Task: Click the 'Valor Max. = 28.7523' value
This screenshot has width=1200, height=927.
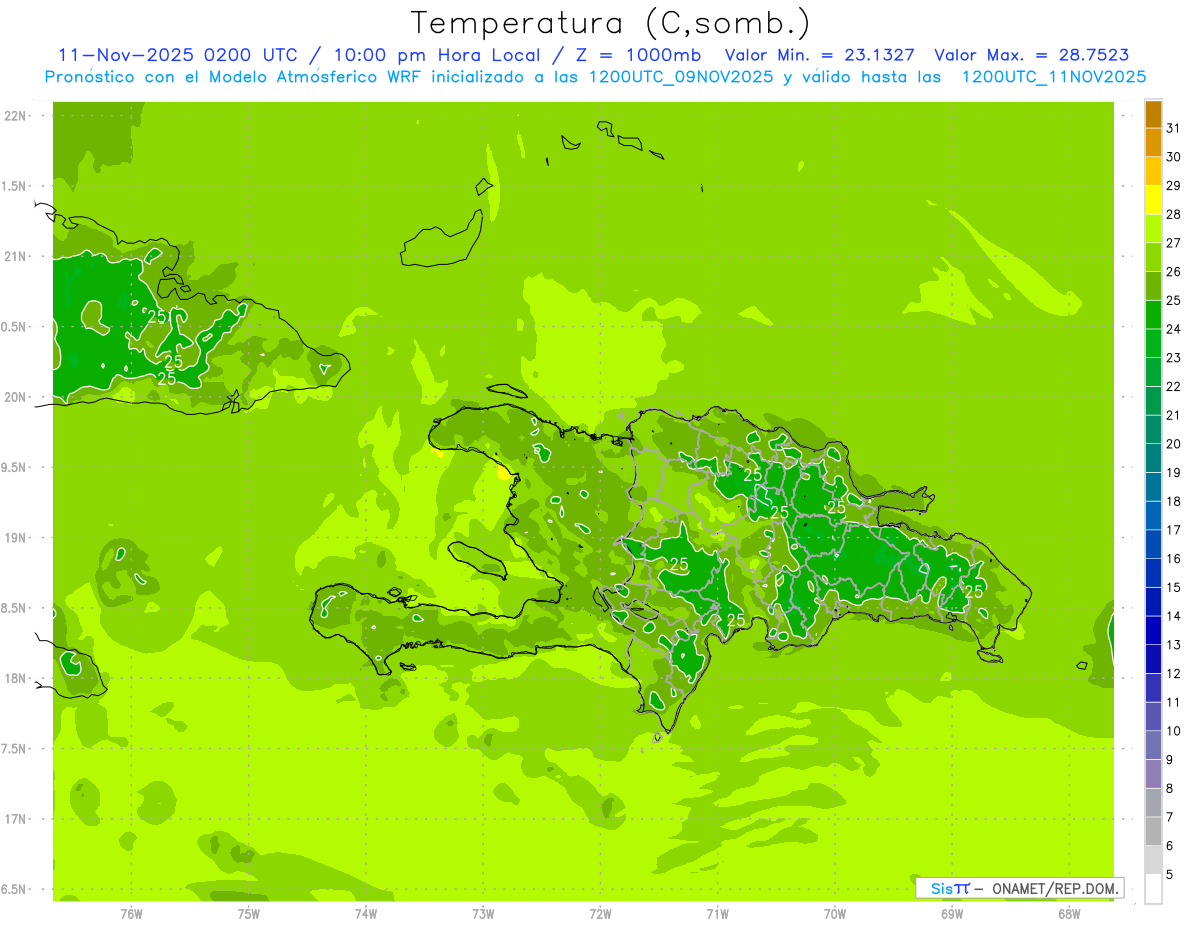Action: coord(1032,55)
